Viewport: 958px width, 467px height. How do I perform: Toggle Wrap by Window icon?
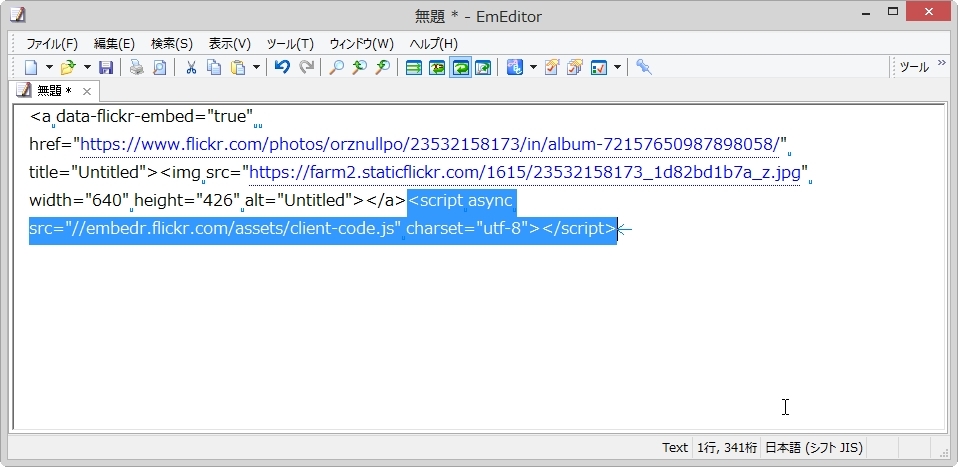click(x=460, y=67)
